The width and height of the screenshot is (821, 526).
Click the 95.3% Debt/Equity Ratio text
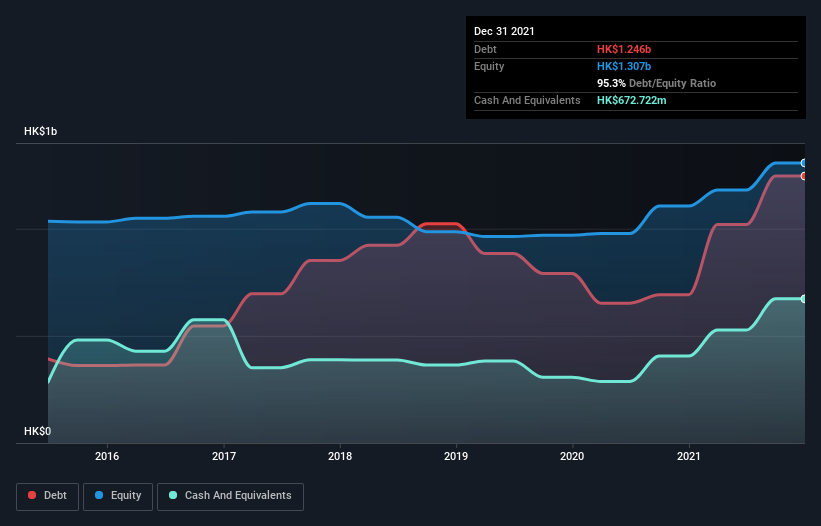[656, 83]
